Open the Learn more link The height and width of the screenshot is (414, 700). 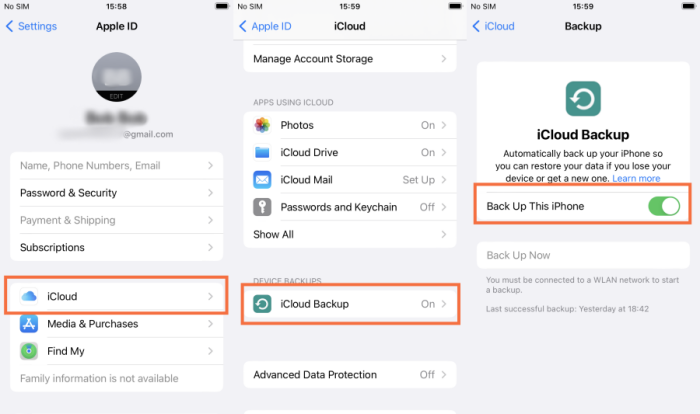[636, 179]
